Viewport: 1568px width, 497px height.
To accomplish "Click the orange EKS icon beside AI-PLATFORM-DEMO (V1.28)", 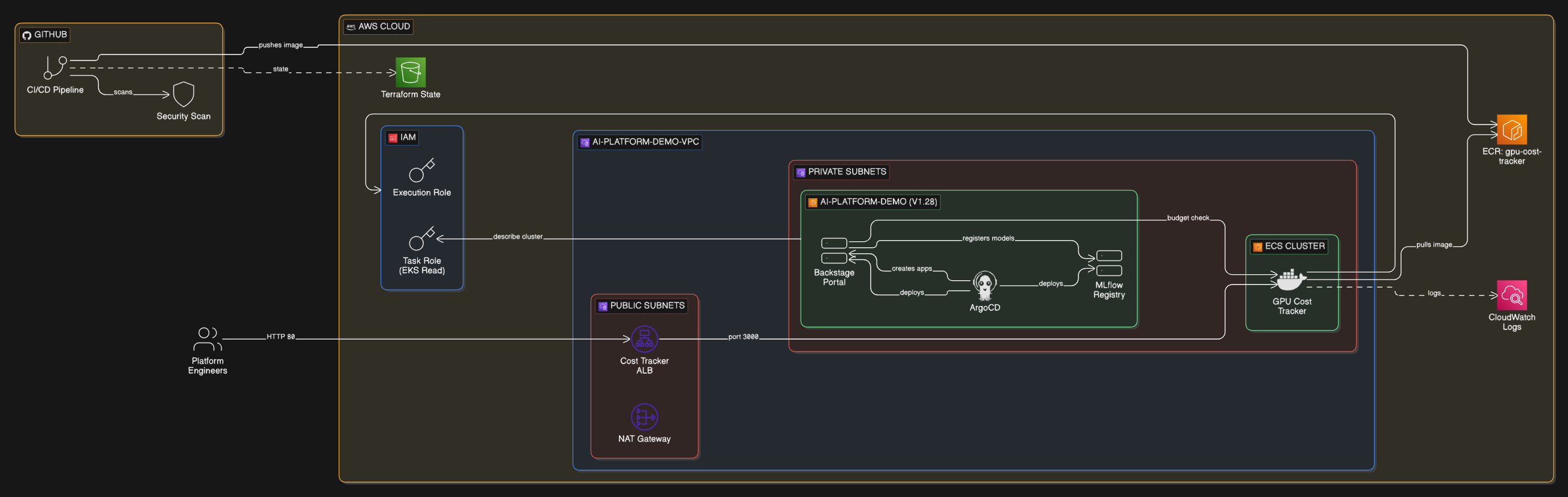I will point(813,202).
